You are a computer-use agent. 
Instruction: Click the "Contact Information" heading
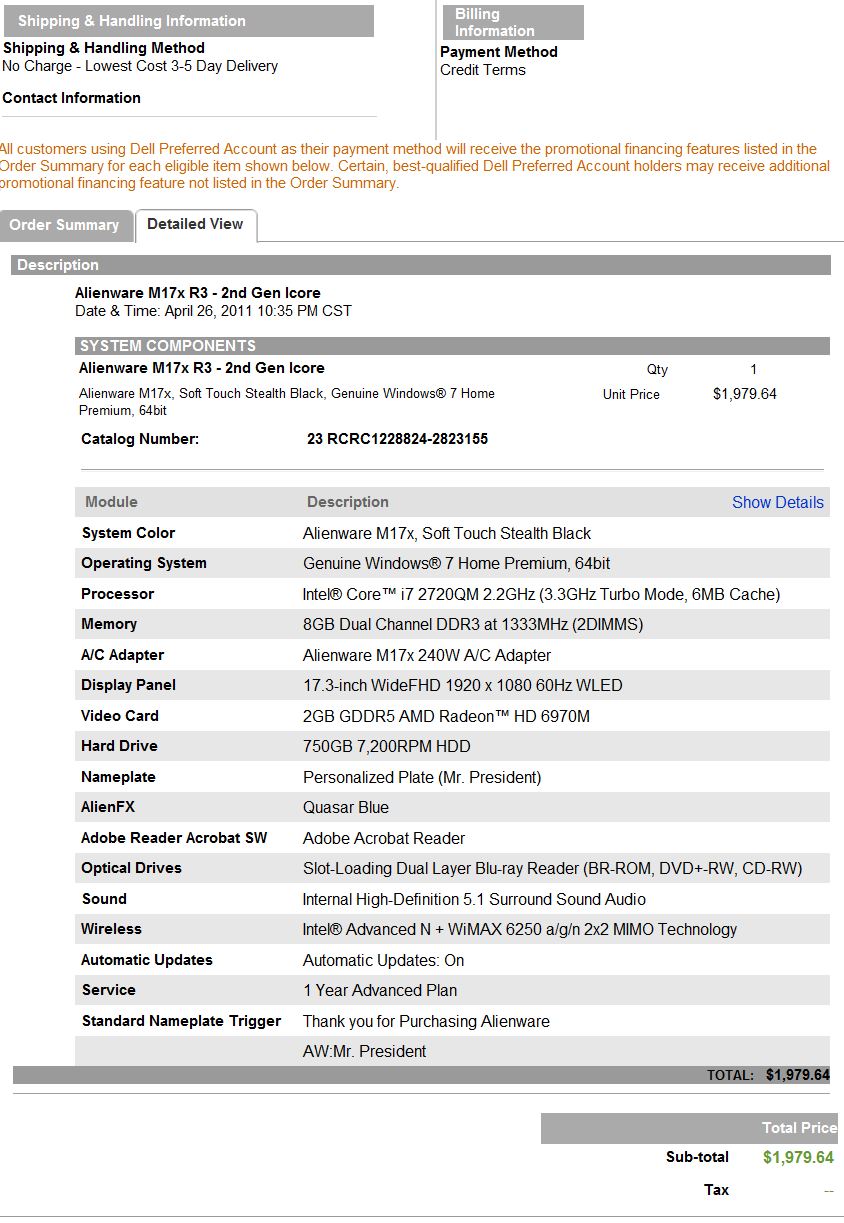tap(72, 98)
